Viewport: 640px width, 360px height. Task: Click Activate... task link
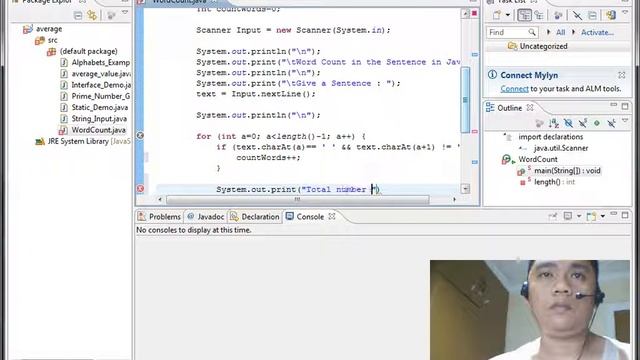click(x=597, y=32)
